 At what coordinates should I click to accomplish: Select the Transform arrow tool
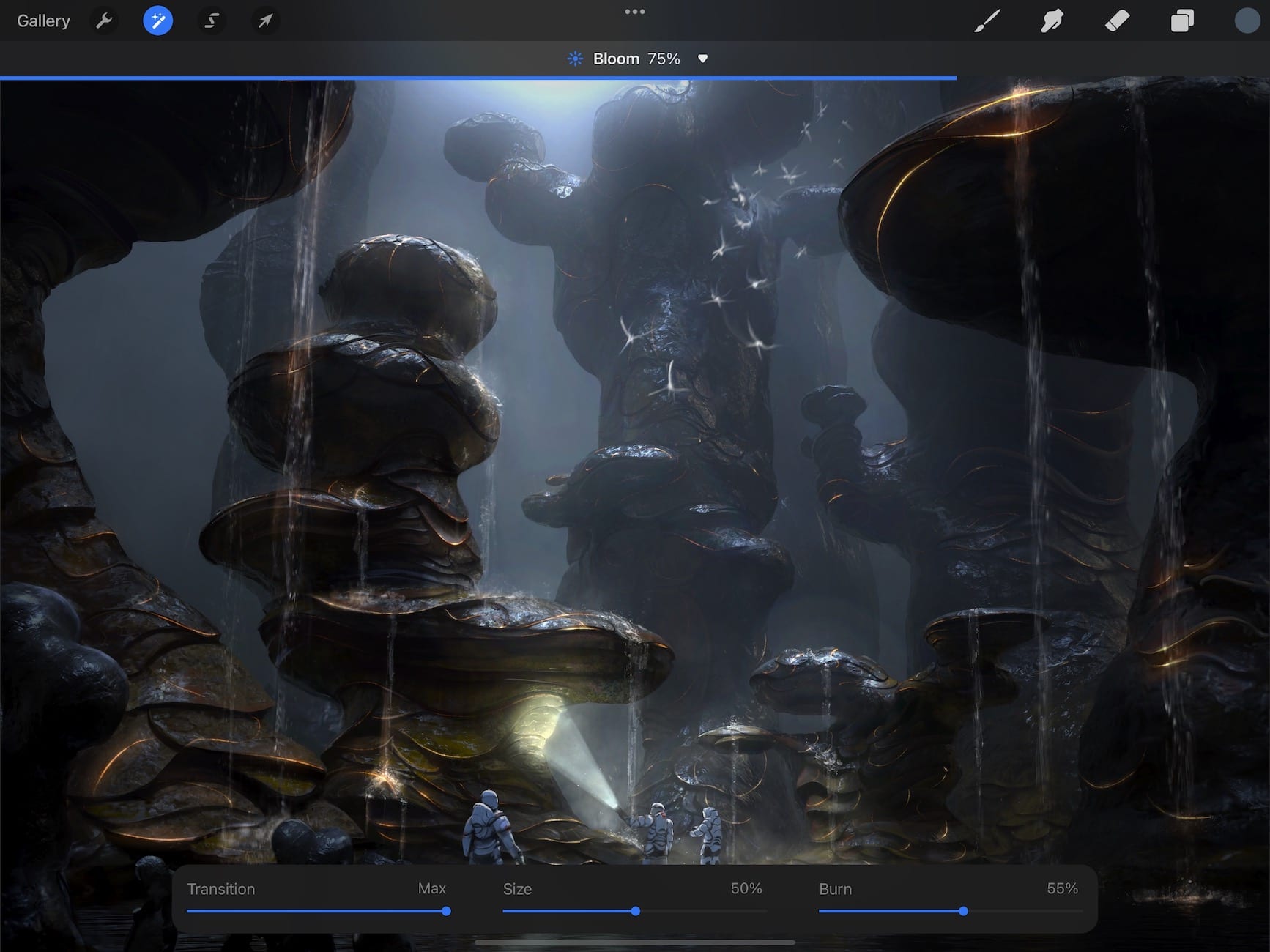point(265,21)
